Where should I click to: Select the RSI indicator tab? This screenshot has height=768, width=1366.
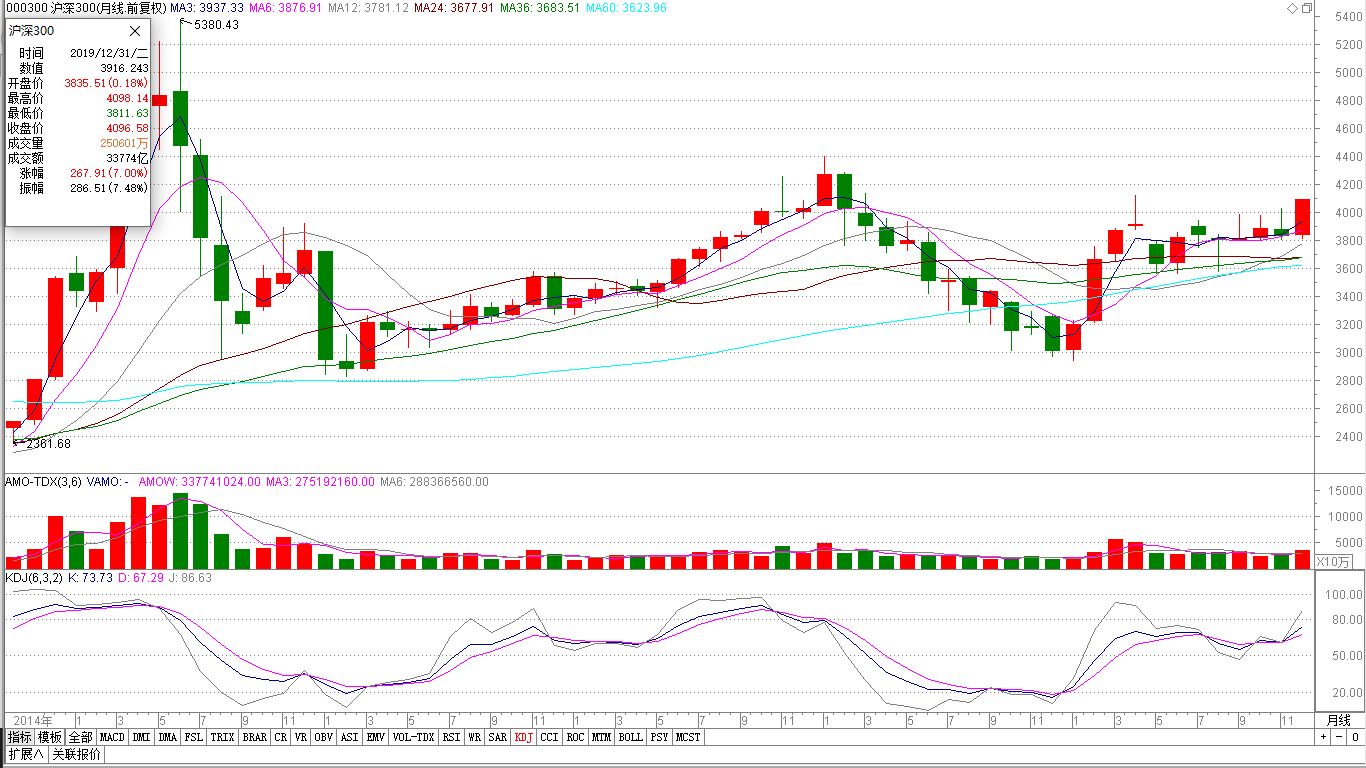[452, 737]
